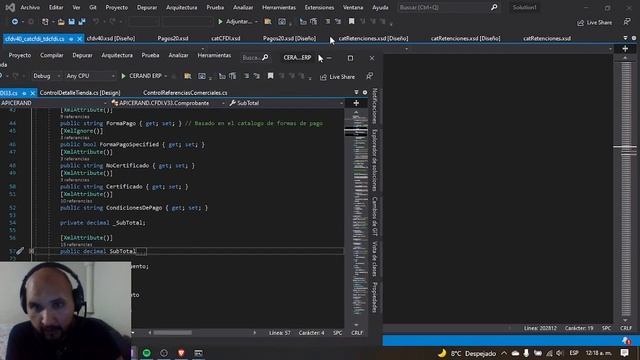Open the tab list dropdown arrow in the CERAND ERP window
The image size is (640, 360).
(356, 93)
